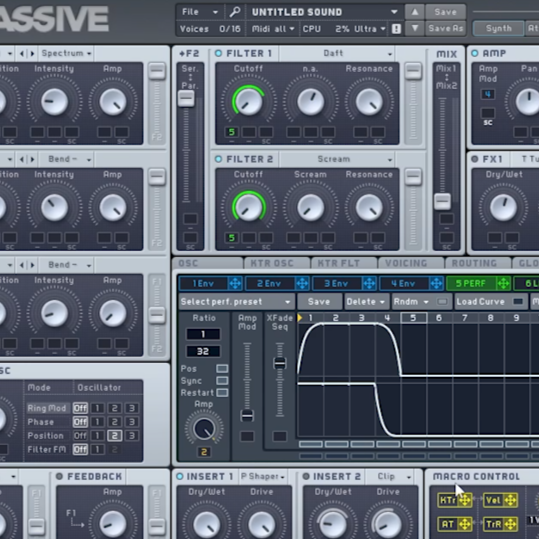539x539 pixels.
Task: Click the KTr macro crosshair handle
Action: 465,500
